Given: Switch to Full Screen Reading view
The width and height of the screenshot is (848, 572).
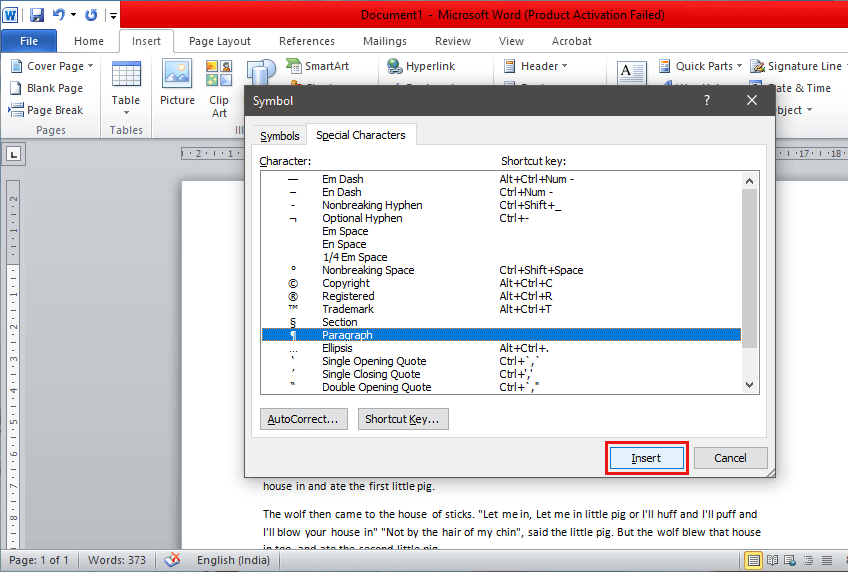Looking at the screenshot, I should coord(773,560).
